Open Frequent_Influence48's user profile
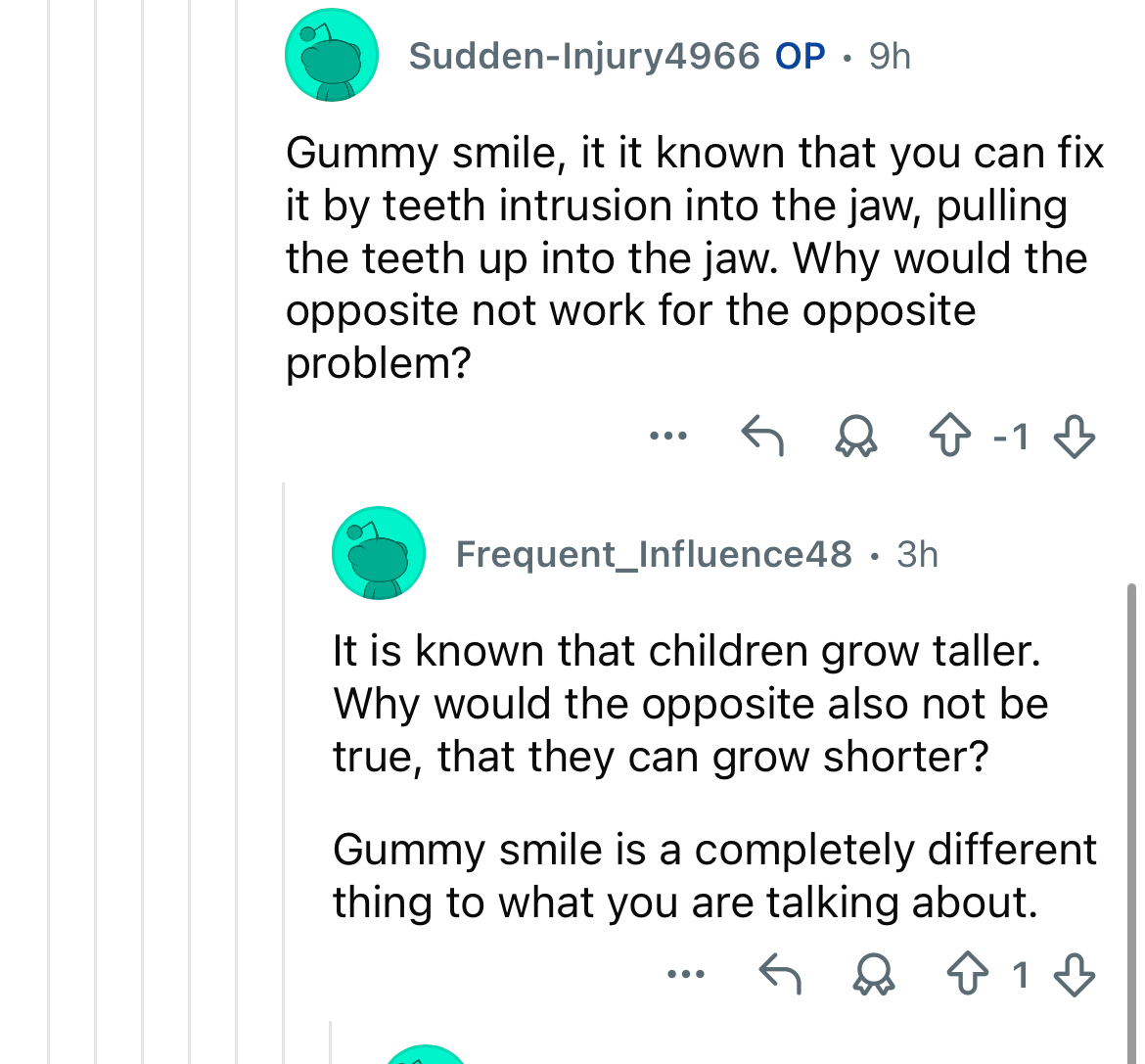The image size is (1145, 1064). click(654, 555)
